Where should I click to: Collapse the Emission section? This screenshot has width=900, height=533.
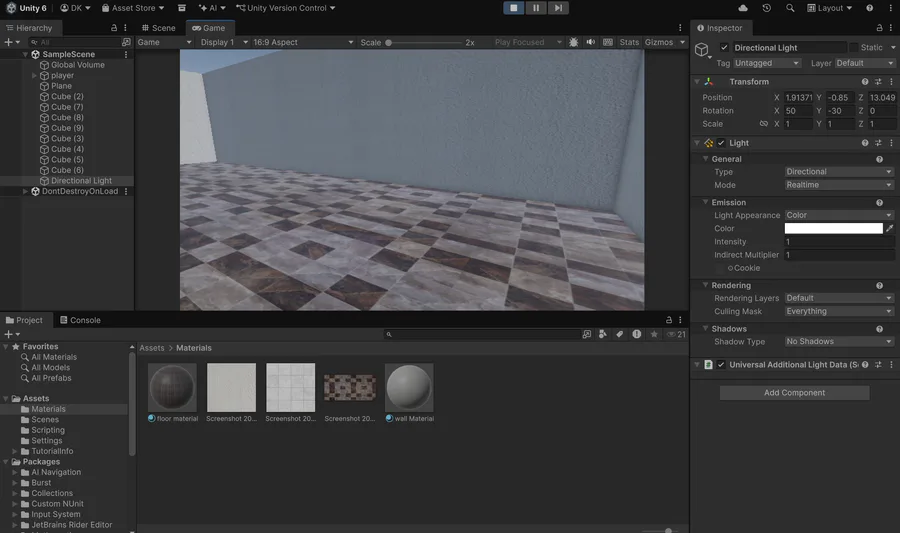coord(705,203)
